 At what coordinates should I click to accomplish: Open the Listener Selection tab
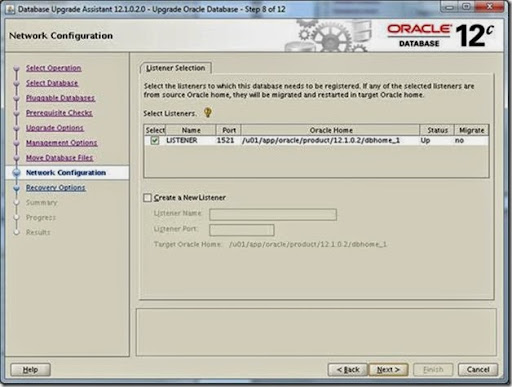tap(176, 68)
